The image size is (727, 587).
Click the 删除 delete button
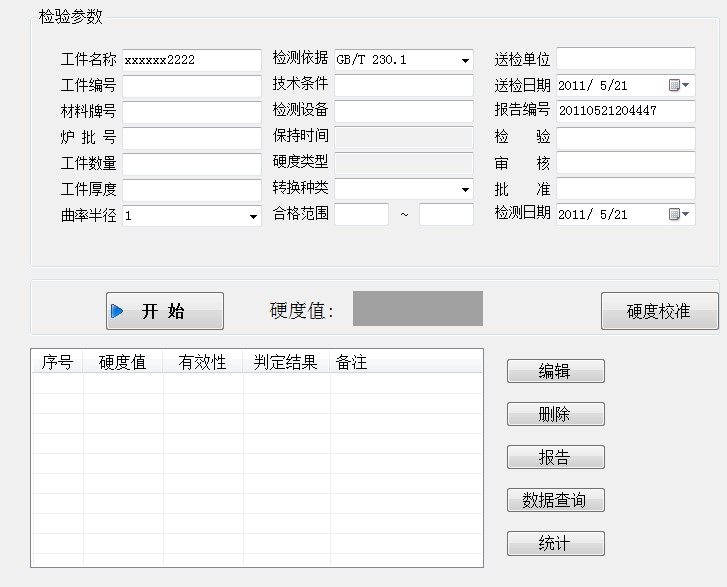coord(556,414)
